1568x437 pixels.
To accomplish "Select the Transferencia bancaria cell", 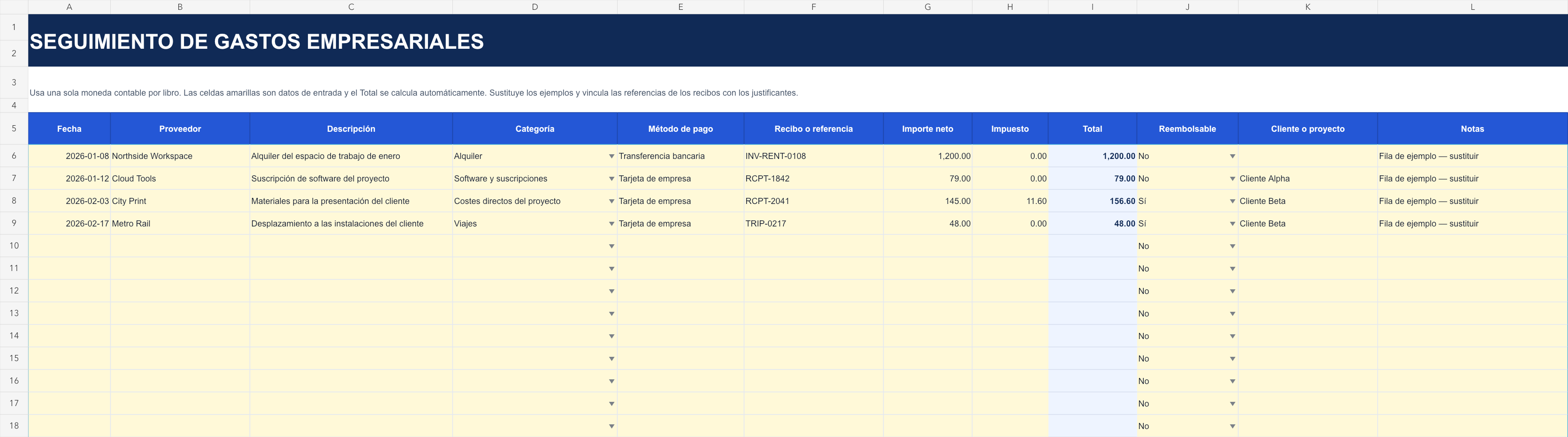I will (x=681, y=156).
